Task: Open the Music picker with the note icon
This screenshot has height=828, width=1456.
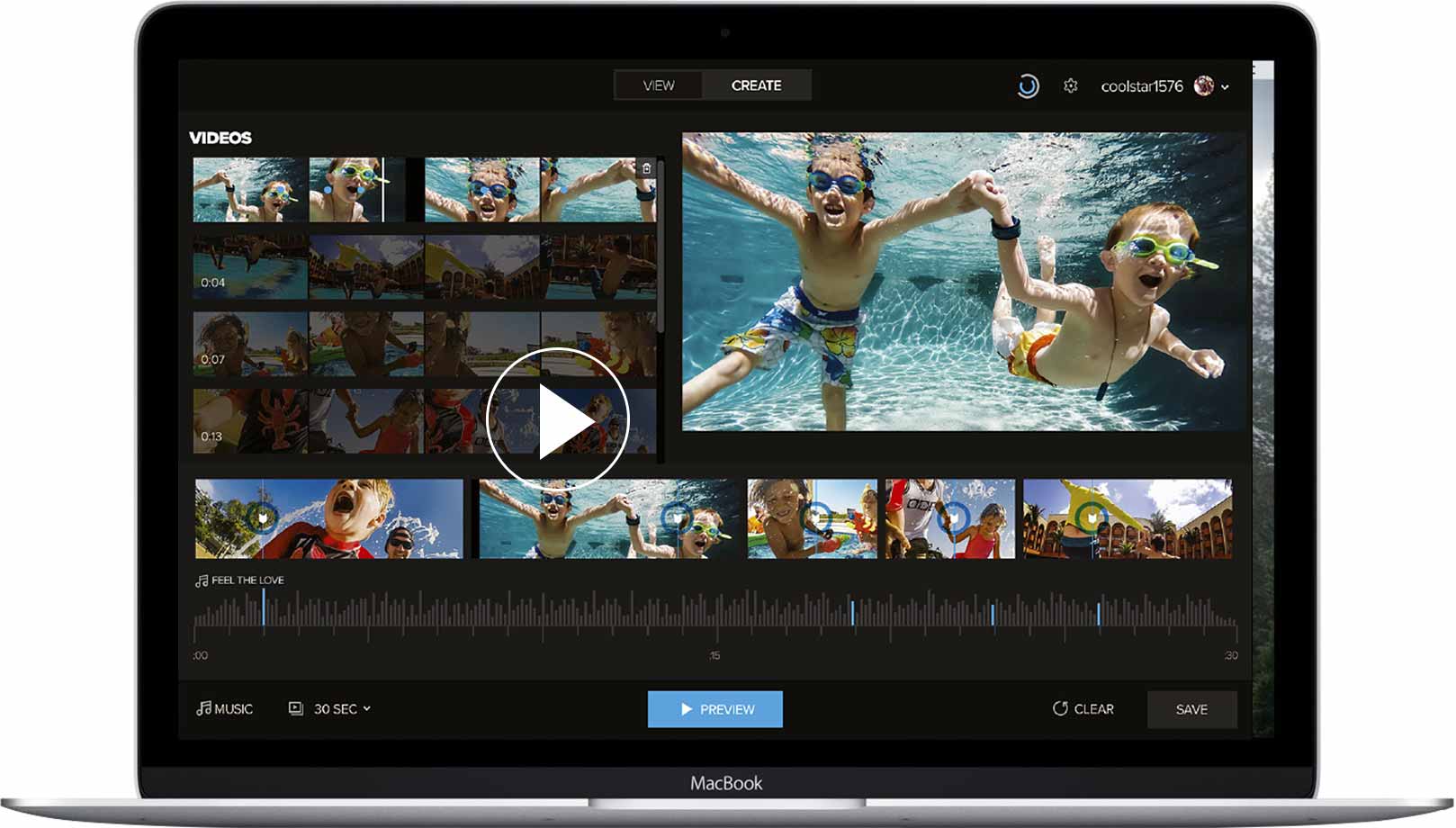Action: [x=225, y=709]
